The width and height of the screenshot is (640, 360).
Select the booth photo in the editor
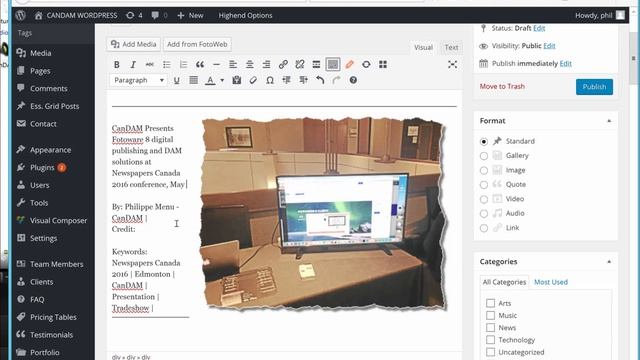(323, 213)
